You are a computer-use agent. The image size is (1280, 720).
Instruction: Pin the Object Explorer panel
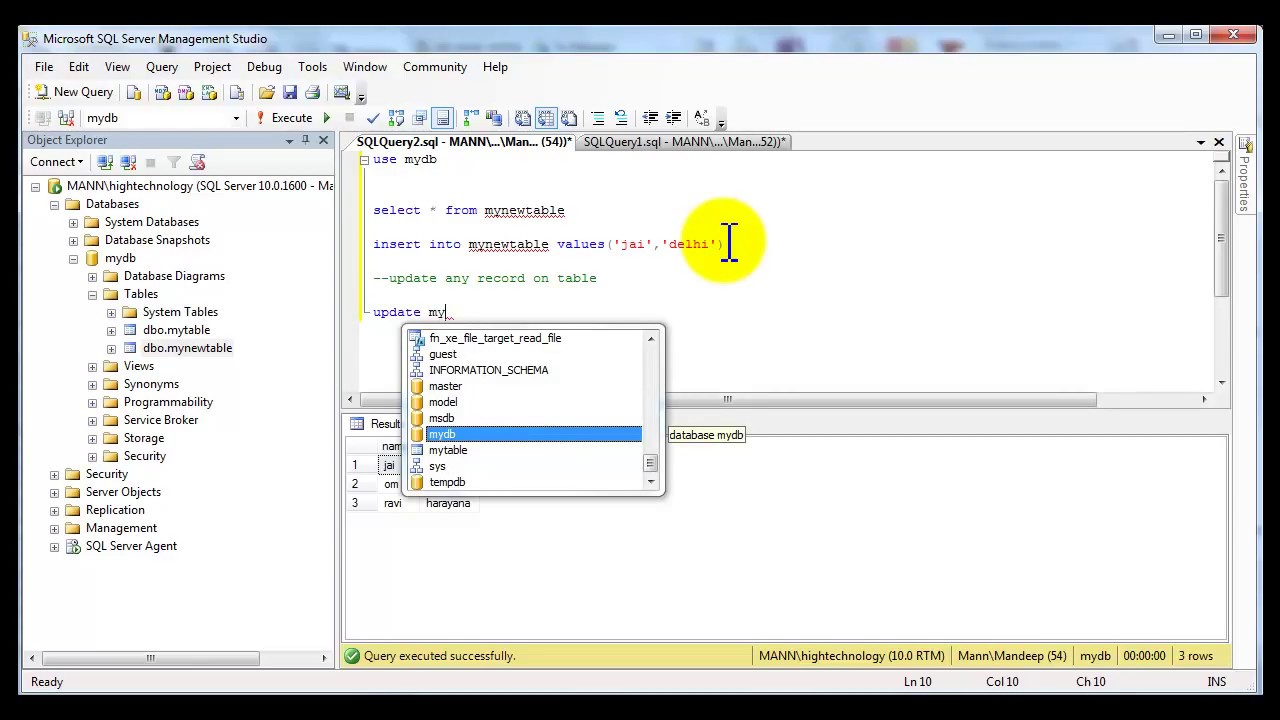click(305, 141)
